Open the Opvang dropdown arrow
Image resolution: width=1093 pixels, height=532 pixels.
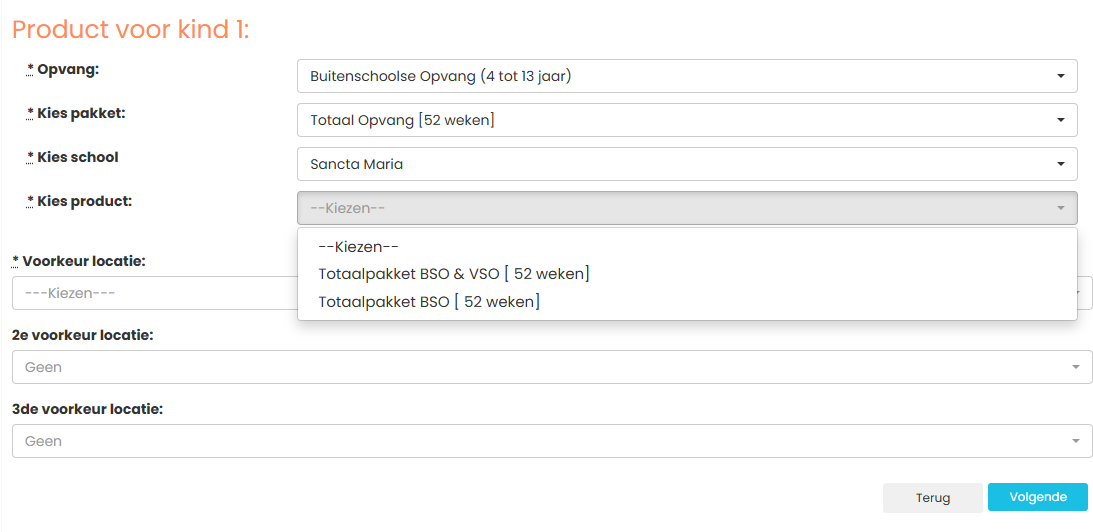(x=1060, y=76)
